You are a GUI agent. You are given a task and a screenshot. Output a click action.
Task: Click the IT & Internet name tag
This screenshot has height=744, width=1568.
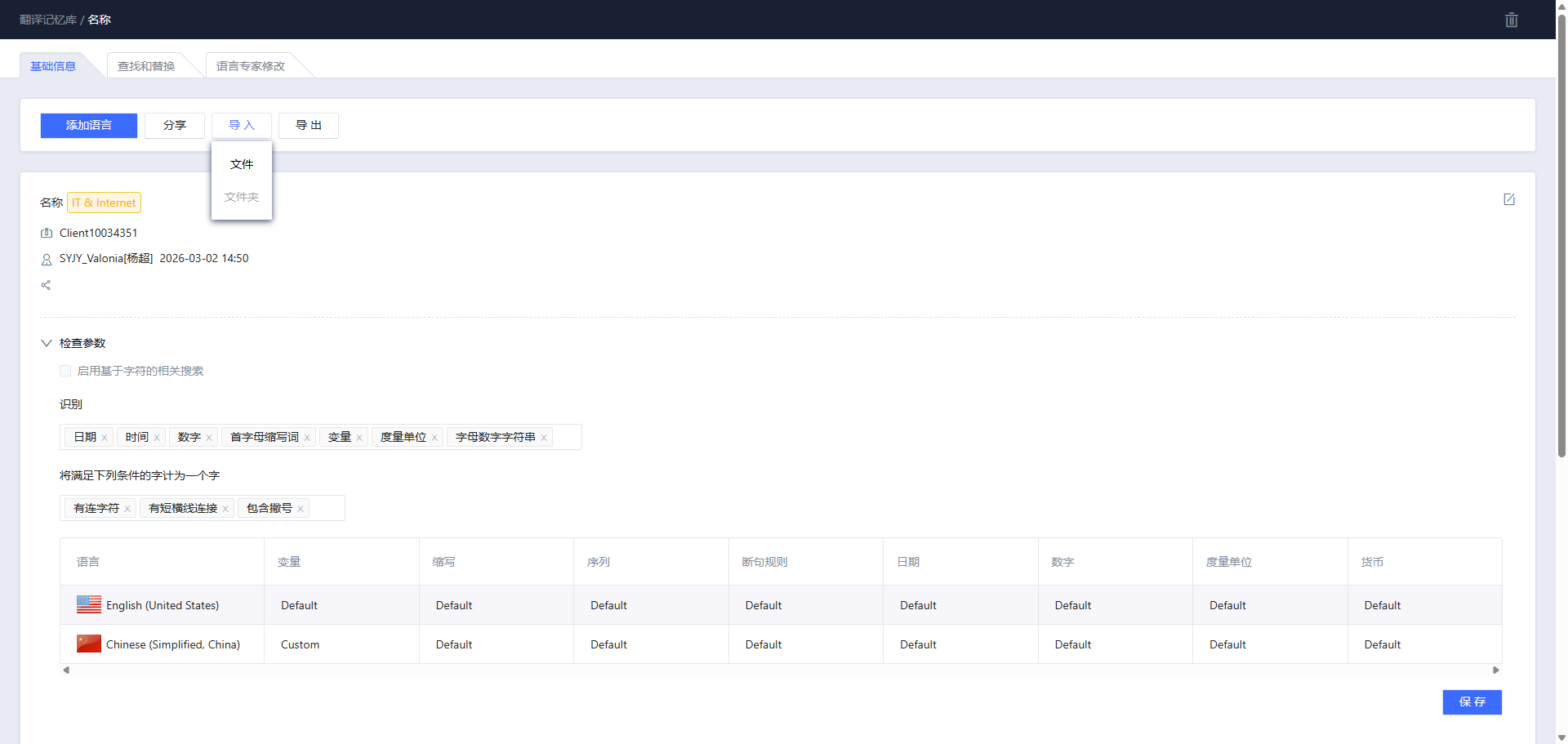coord(104,203)
